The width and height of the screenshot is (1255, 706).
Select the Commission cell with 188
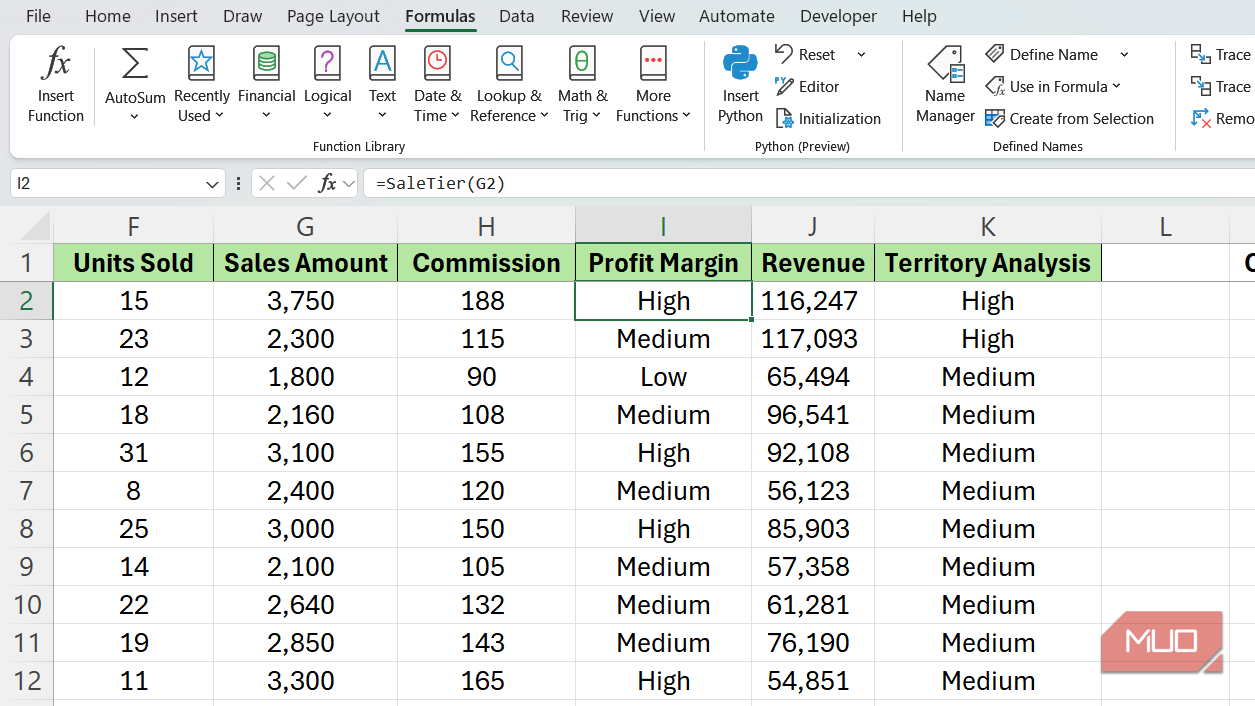486,301
